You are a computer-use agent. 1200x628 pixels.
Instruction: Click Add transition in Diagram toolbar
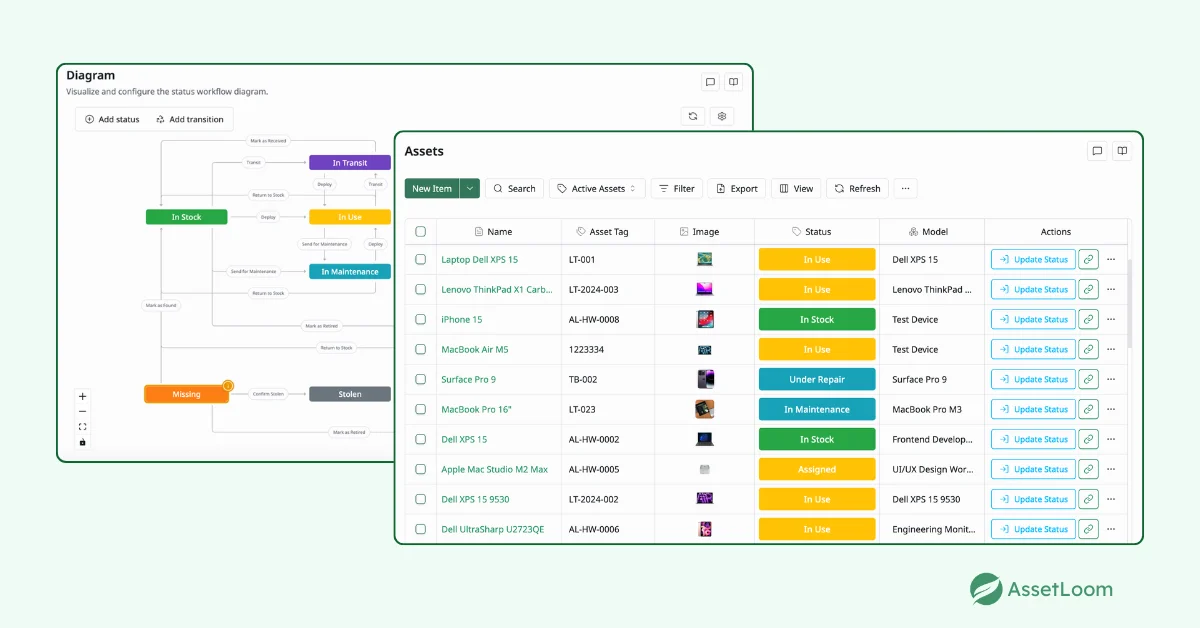click(190, 120)
